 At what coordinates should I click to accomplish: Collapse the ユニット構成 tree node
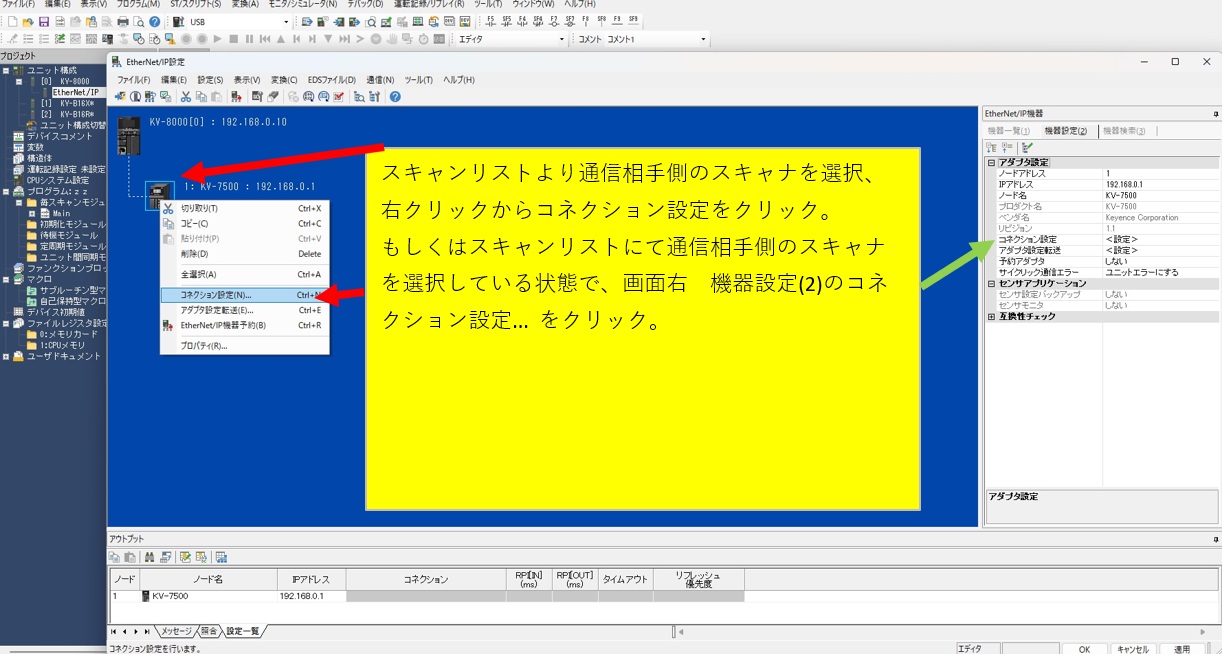click(6, 70)
